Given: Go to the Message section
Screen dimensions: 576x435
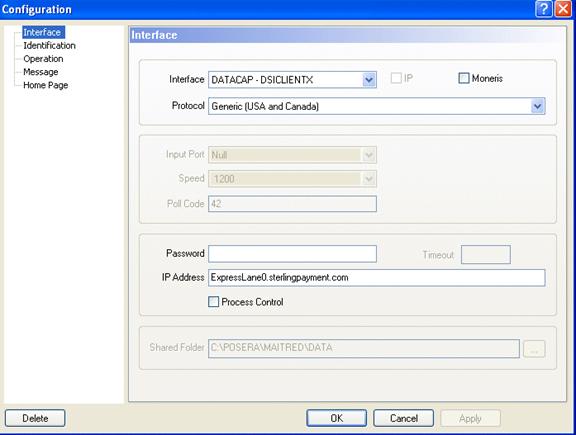Looking at the screenshot, I should [41, 72].
